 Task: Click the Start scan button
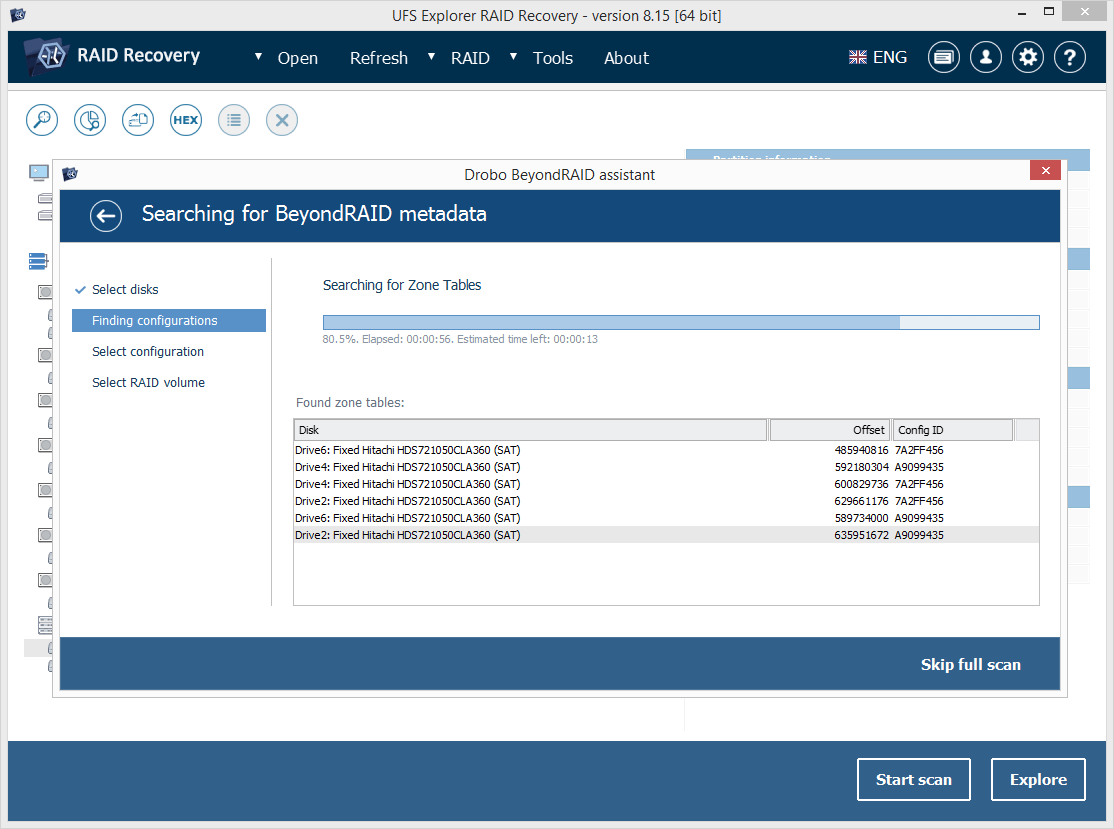tap(914, 779)
